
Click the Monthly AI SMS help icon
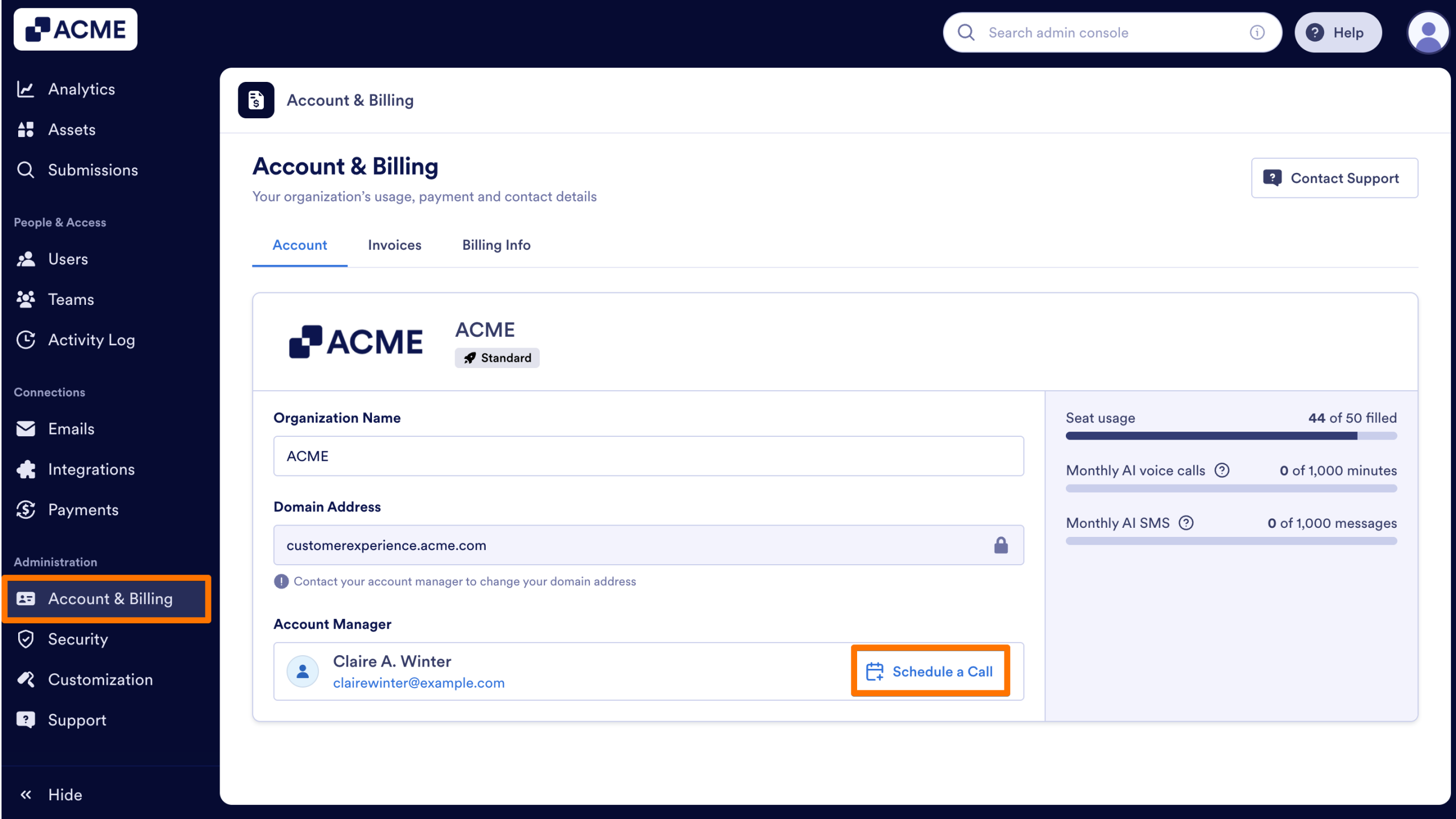tap(1186, 523)
